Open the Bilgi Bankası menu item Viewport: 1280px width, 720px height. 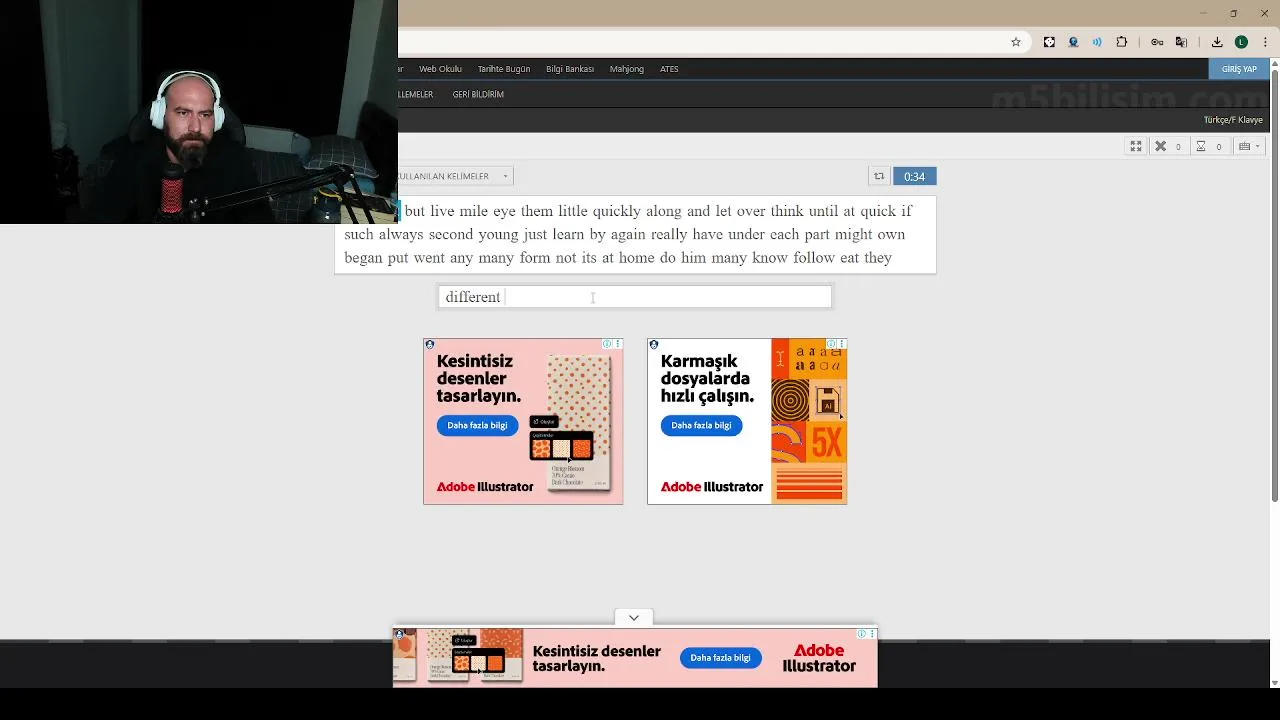click(570, 69)
